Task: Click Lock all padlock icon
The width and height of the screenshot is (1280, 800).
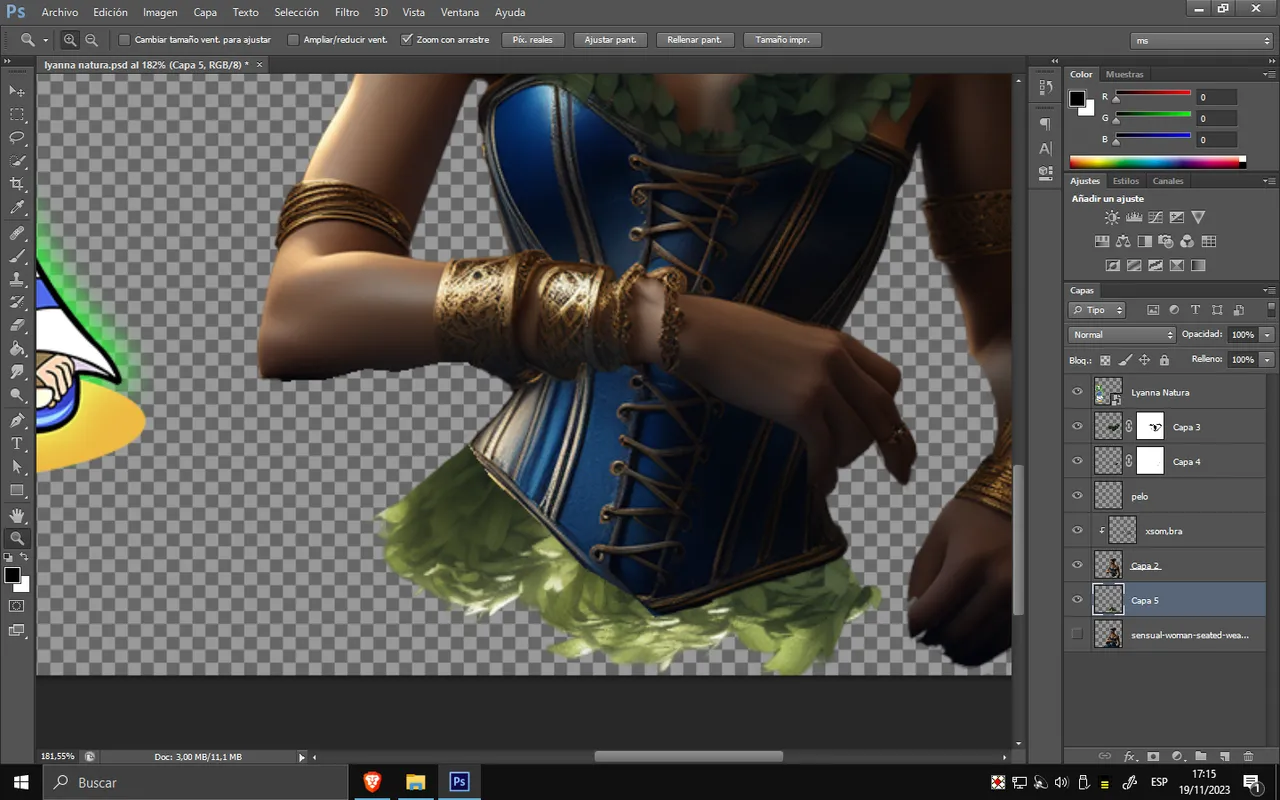Action: tap(1163, 360)
